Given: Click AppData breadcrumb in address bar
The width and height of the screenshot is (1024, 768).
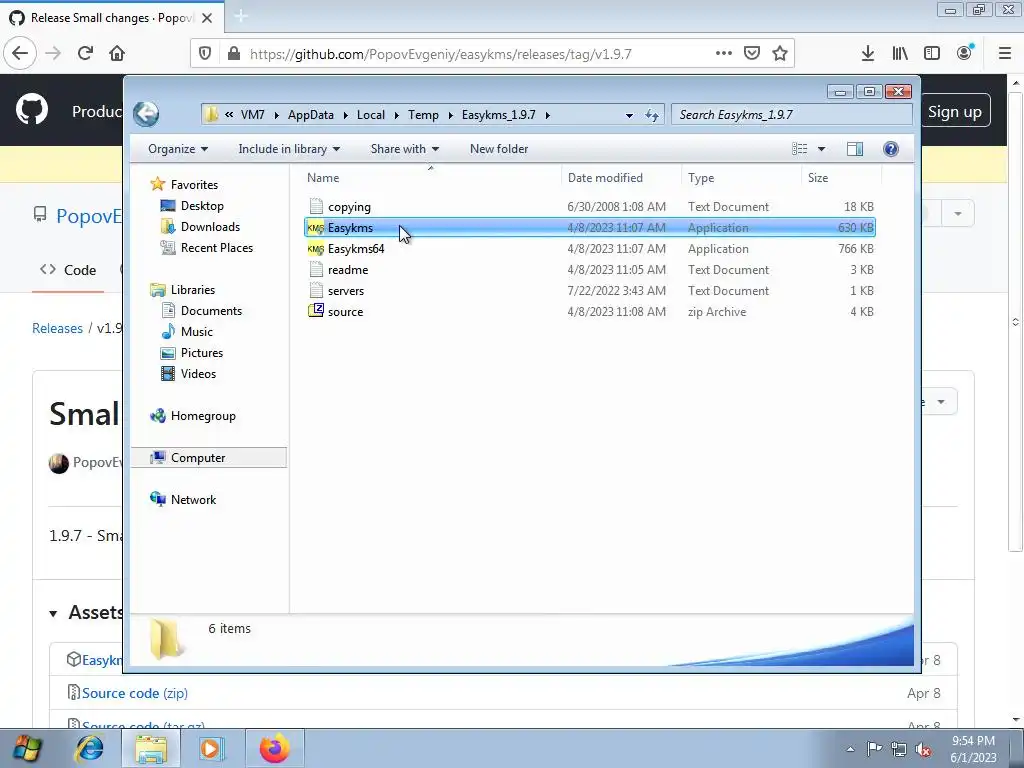Looking at the screenshot, I should [x=311, y=115].
